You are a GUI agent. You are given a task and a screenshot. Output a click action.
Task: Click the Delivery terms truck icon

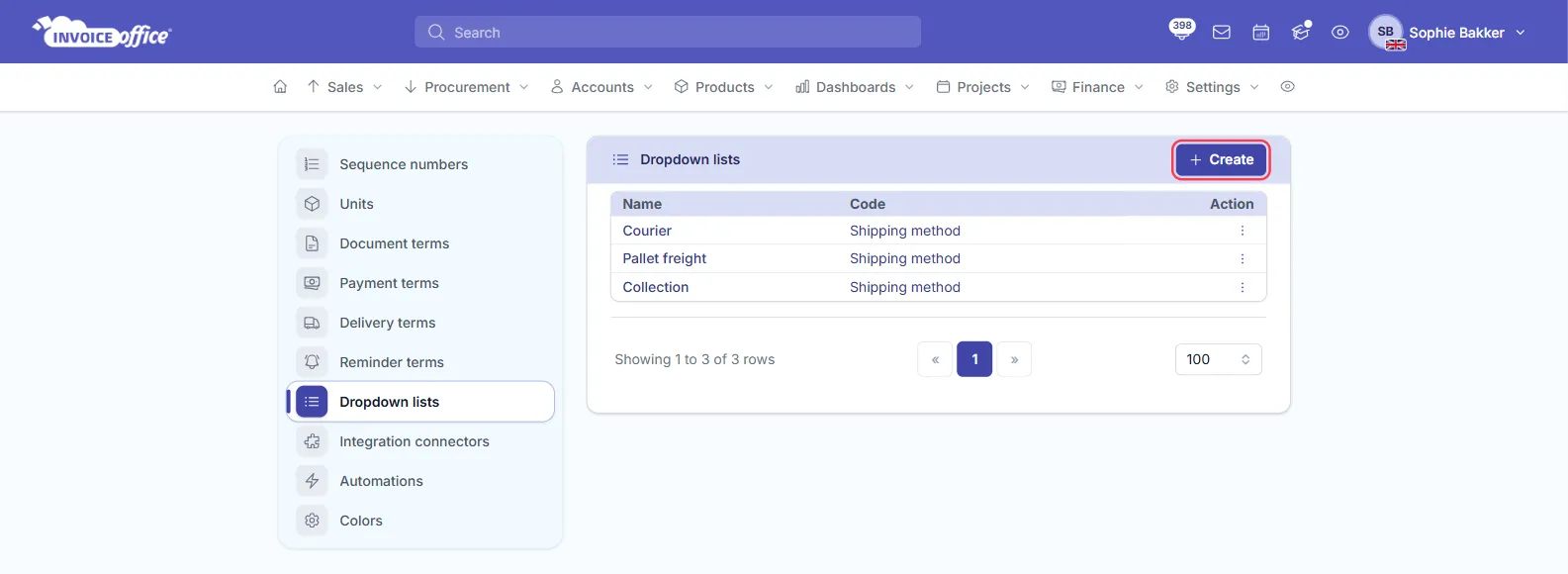312,323
